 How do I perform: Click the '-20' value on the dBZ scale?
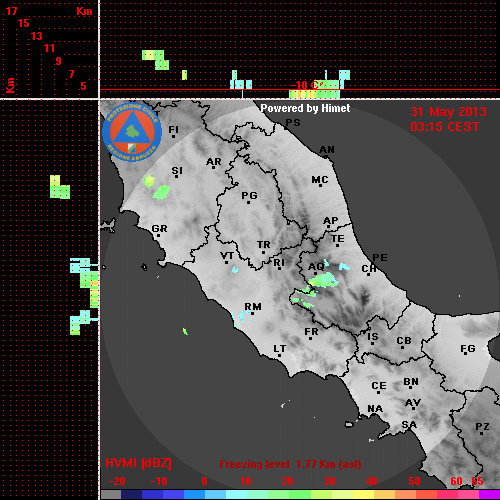[117, 481]
